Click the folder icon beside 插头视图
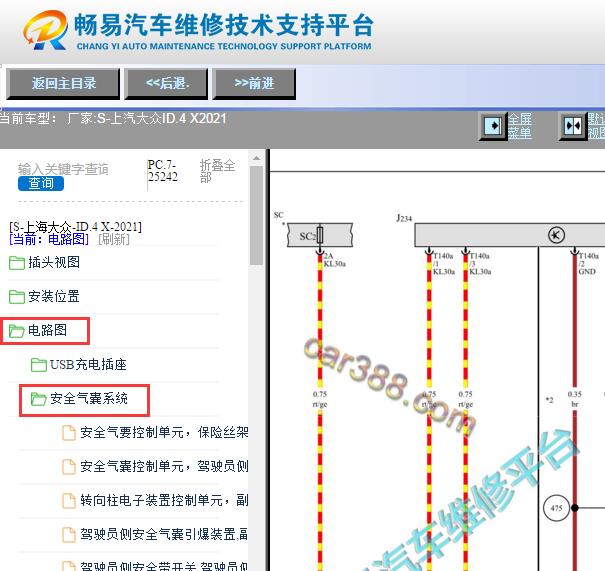 pyautogui.click(x=17, y=263)
